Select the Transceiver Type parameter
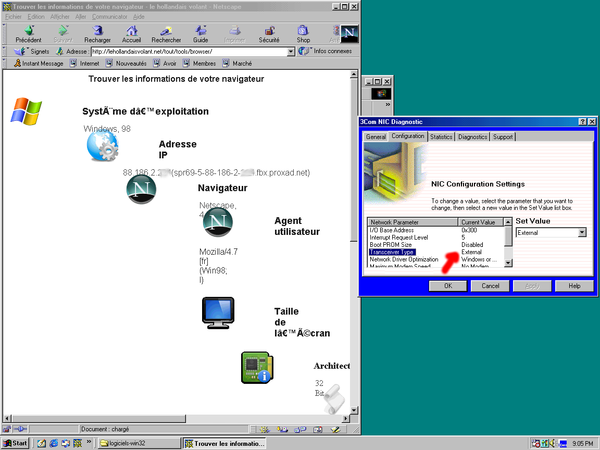 (392, 252)
